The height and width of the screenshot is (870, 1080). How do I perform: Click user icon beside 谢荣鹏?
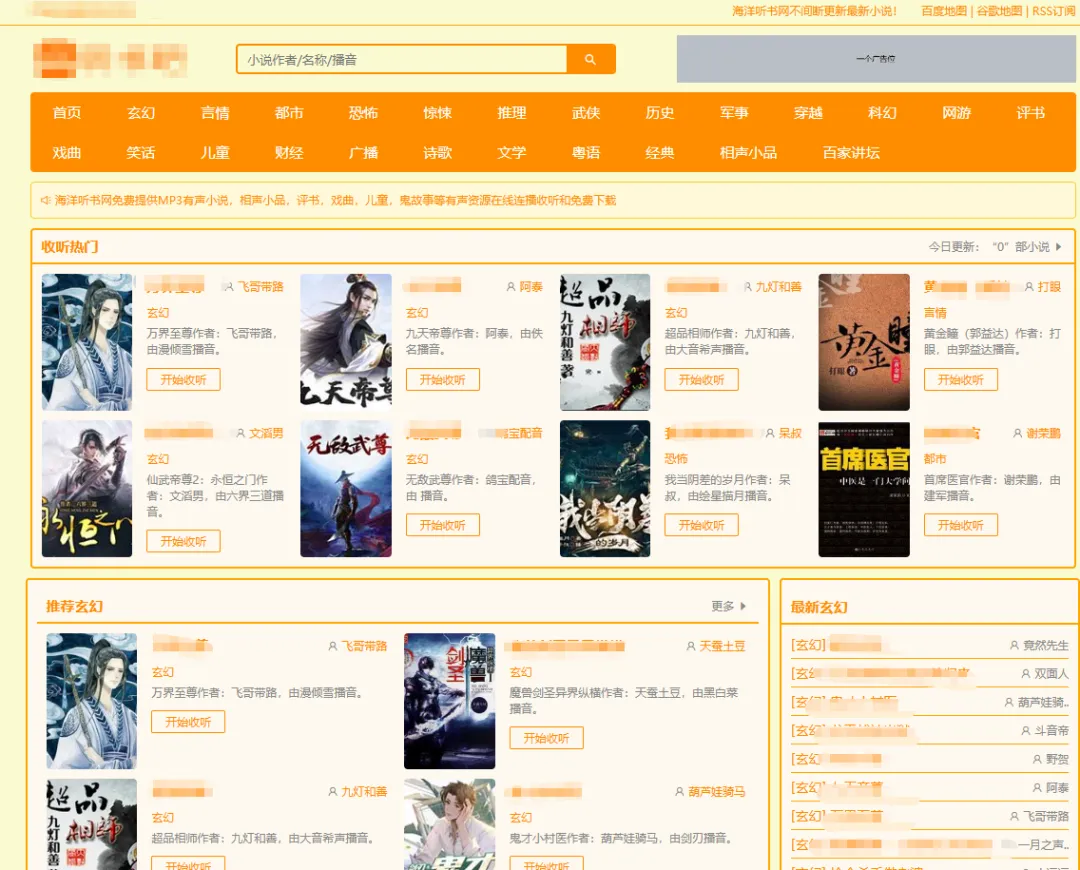point(1017,433)
